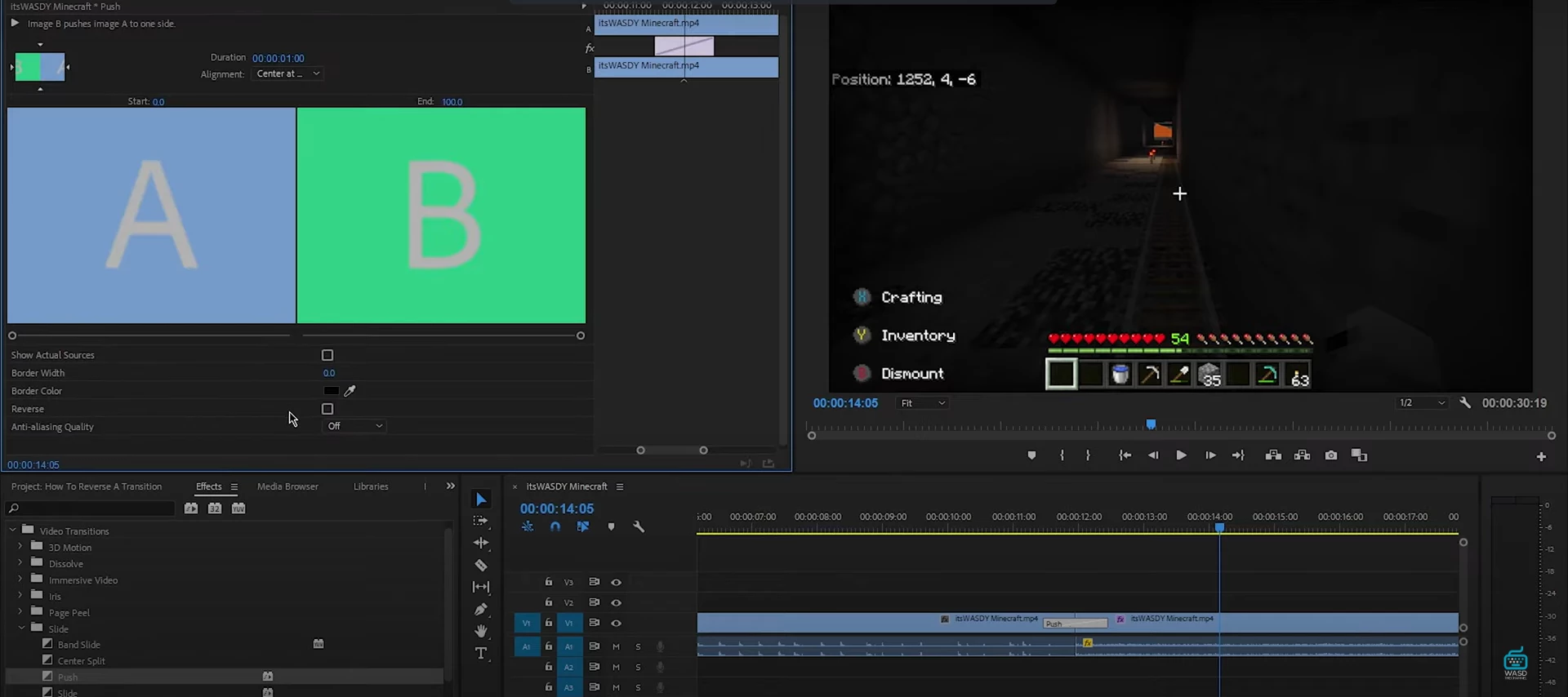Filter YUV effects in Effects panel
The width and height of the screenshot is (1568, 697).
[x=238, y=508]
